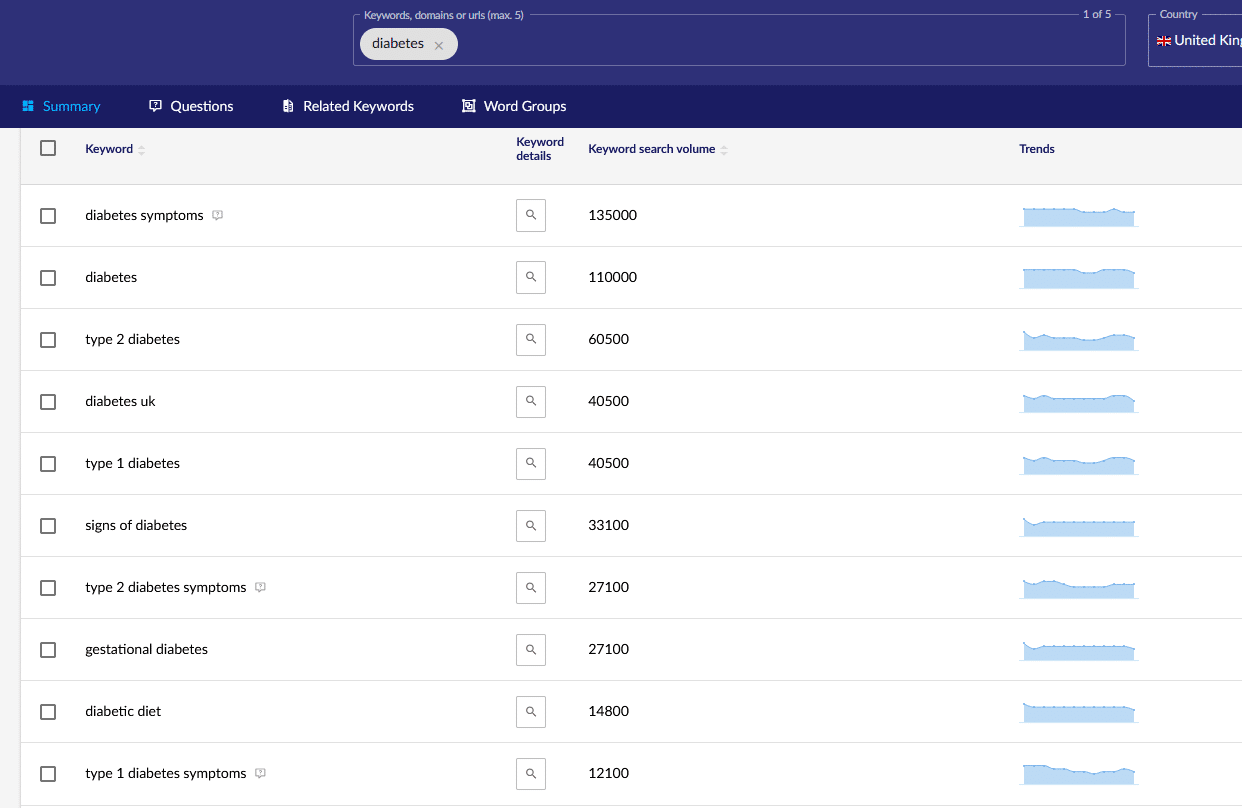
Task: Open keyword details for type 2 diabetes
Action: 531,339
